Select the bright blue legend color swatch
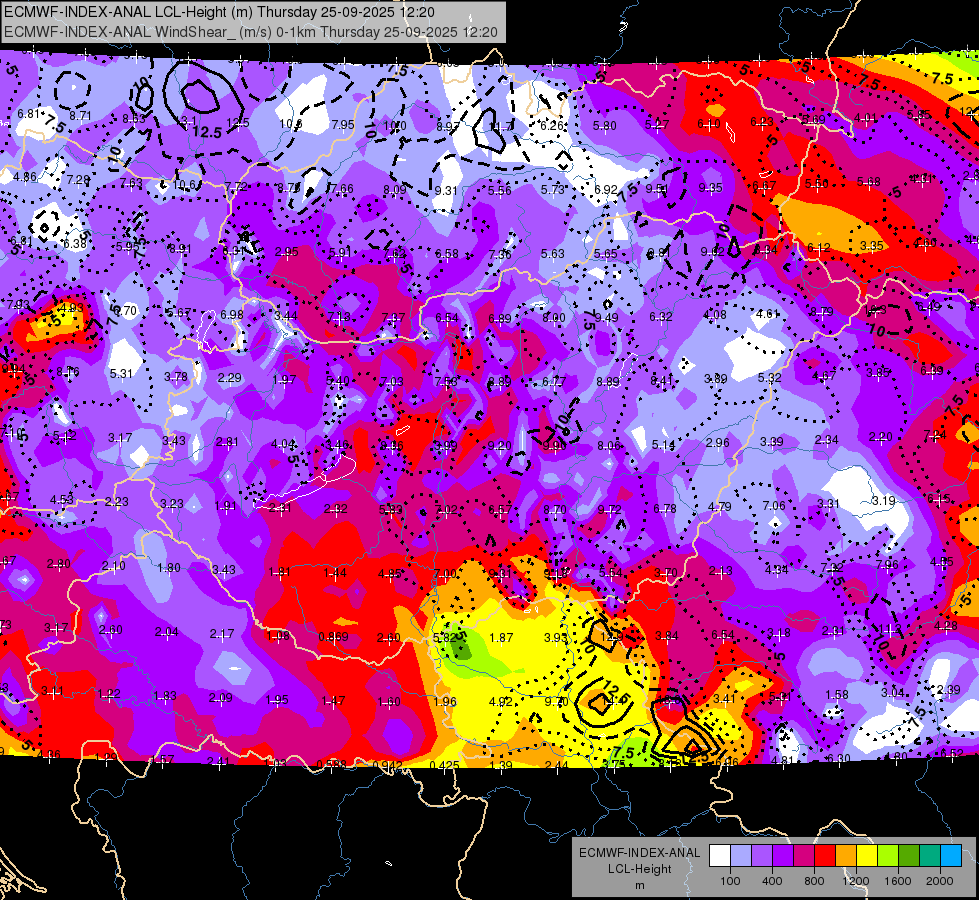The width and height of the screenshot is (979, 900). point(952,855)
